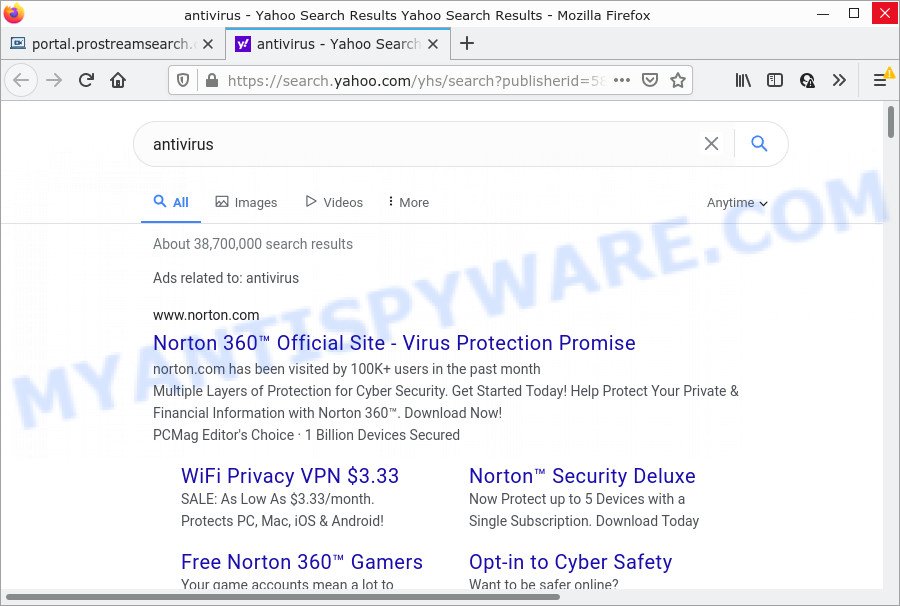Image resolution: width=900 pixels, height=606 pixels.
Task: Open the Firefox home page
Action: tap(118, 80)
